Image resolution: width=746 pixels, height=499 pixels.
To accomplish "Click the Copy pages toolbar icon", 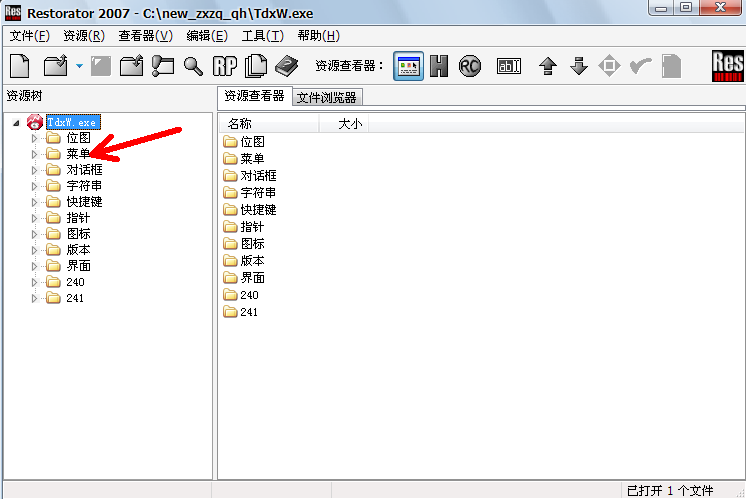I will 256,66.
